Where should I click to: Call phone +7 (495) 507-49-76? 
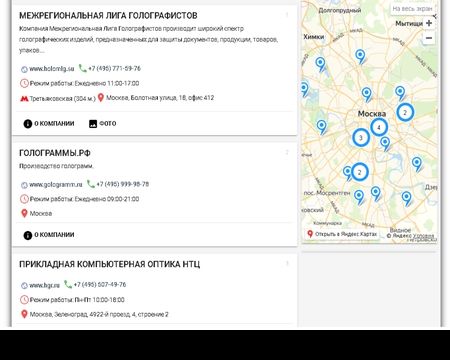click(x=100, y=285)
